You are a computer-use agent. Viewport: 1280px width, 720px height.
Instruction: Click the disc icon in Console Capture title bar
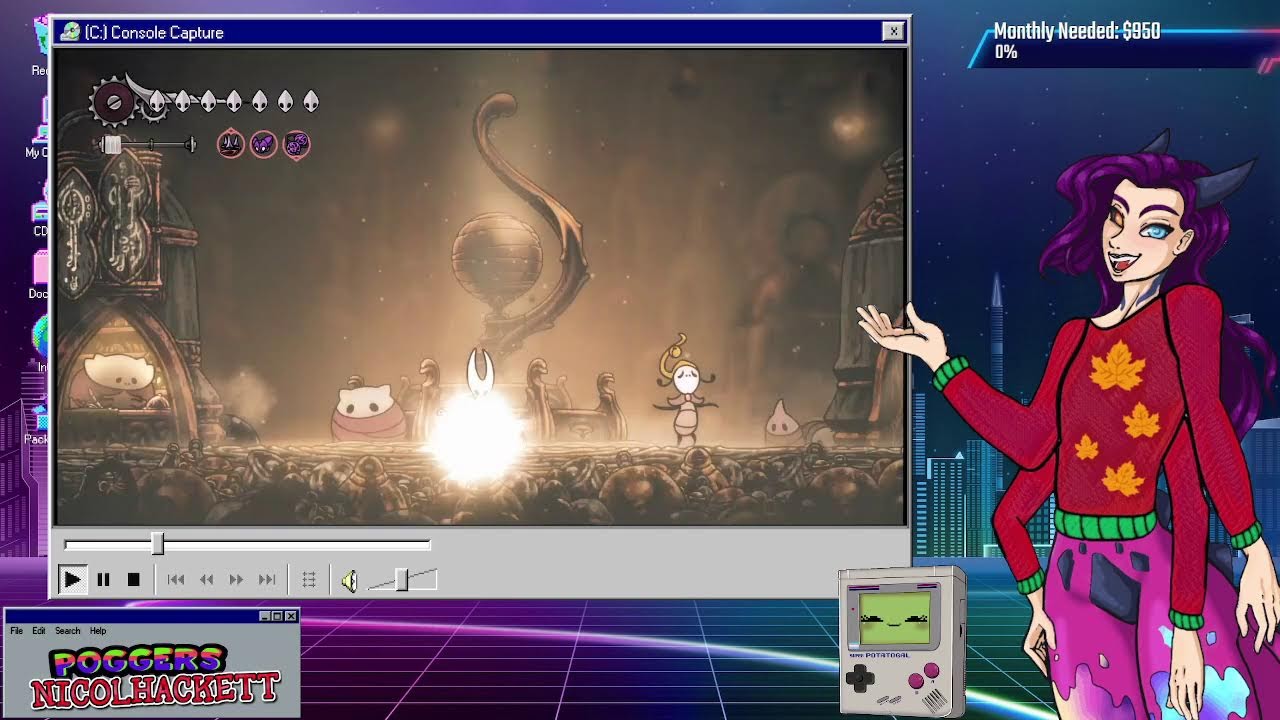click(x=70, y=32)
